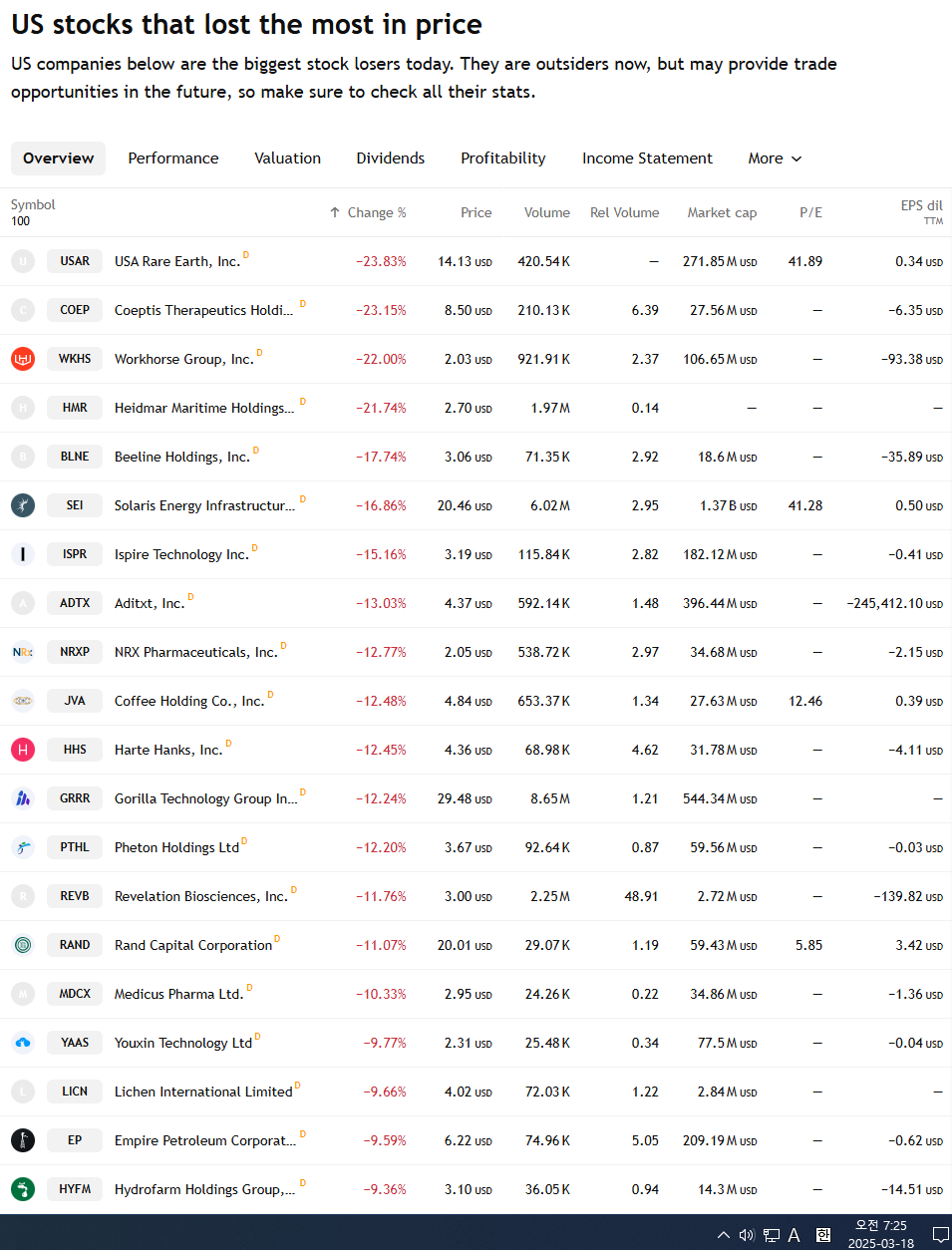Toggle the taskbar A input mode indicator
Screen dimensions: 952x1250
(x=794, y=1235)
